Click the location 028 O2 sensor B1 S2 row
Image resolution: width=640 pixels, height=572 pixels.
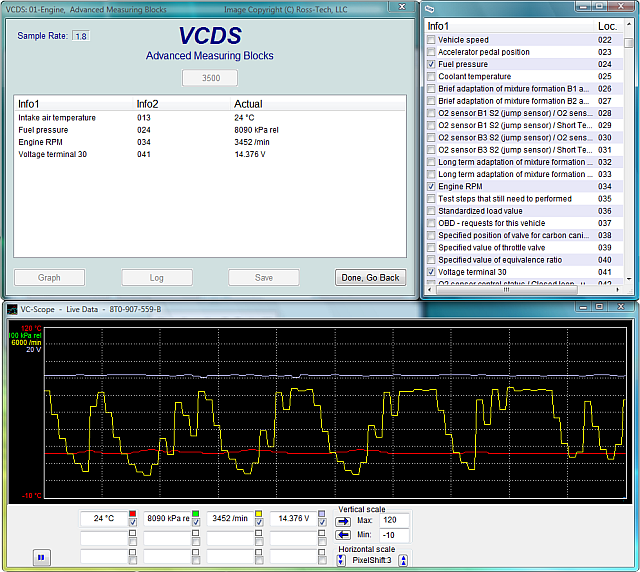click(524, 113)
